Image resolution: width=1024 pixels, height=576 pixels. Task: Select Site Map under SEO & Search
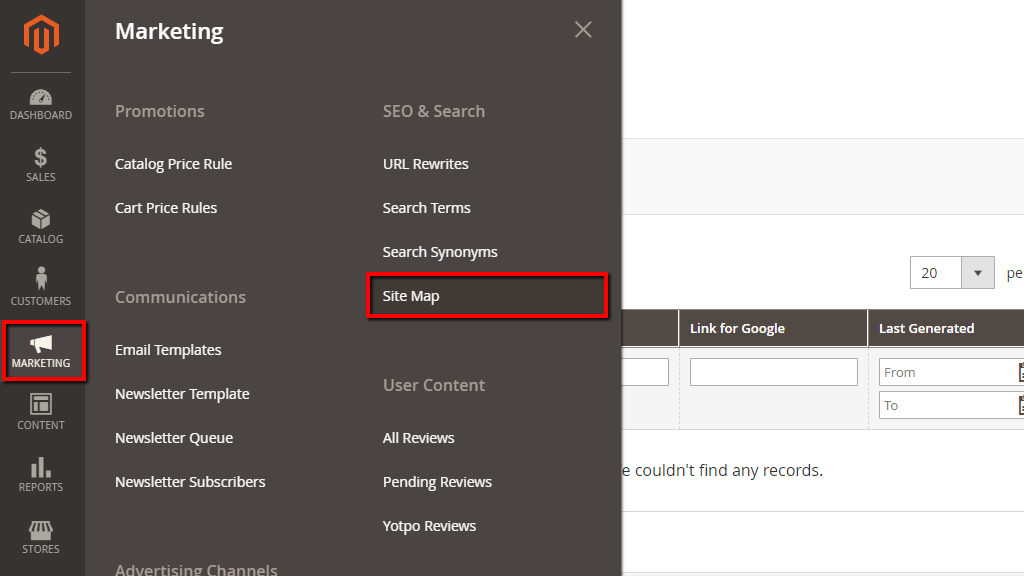[410, 295]
